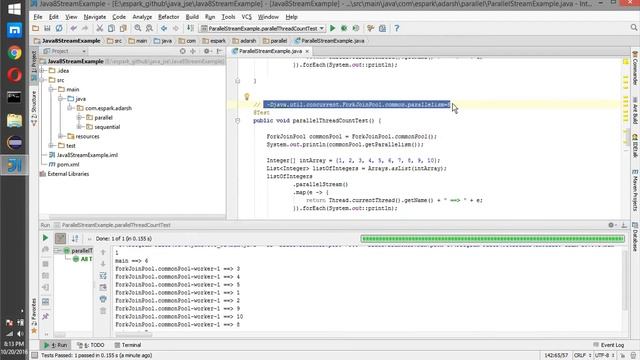Select the ParallelStreamExample.java editor tab
Screen dimensions: 640x360
[270, 51]
